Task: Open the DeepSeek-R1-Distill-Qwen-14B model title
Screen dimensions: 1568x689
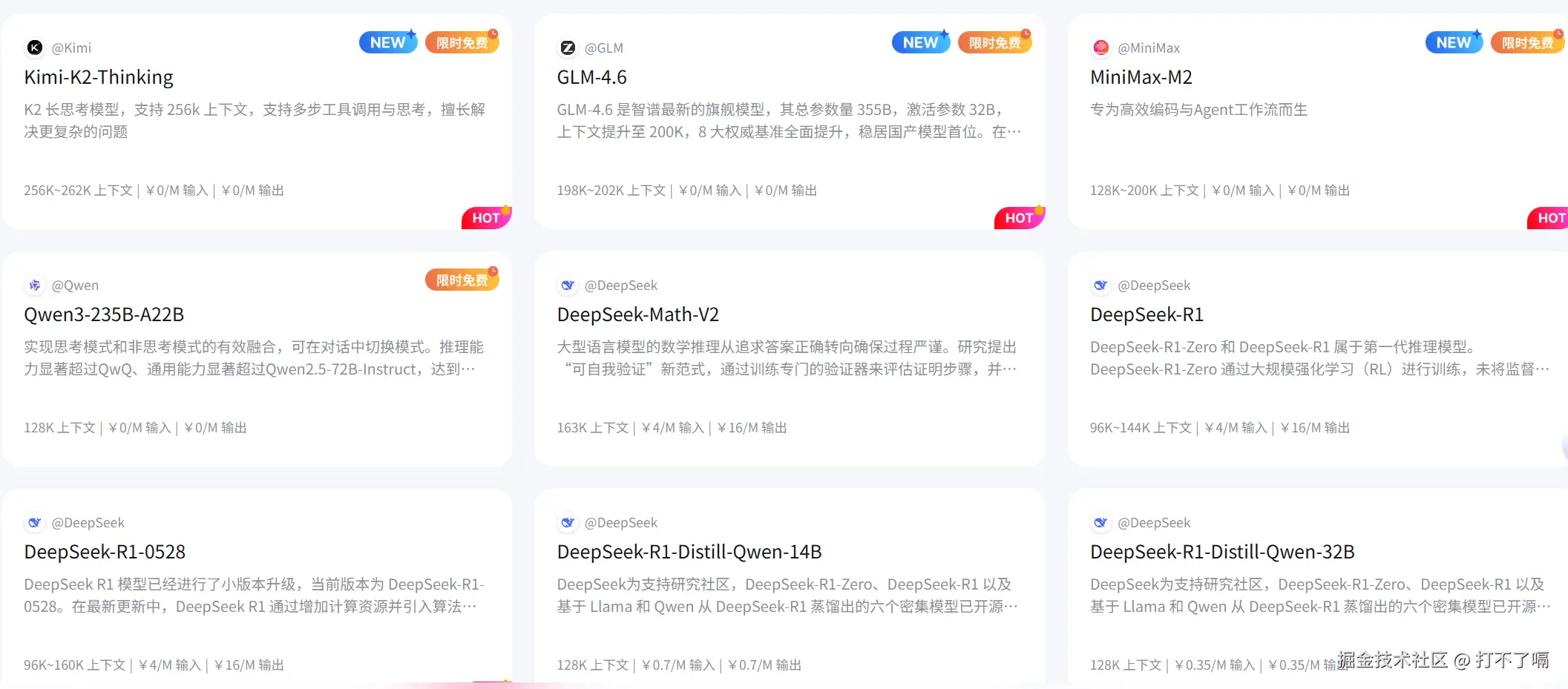Action: [689, 552]
